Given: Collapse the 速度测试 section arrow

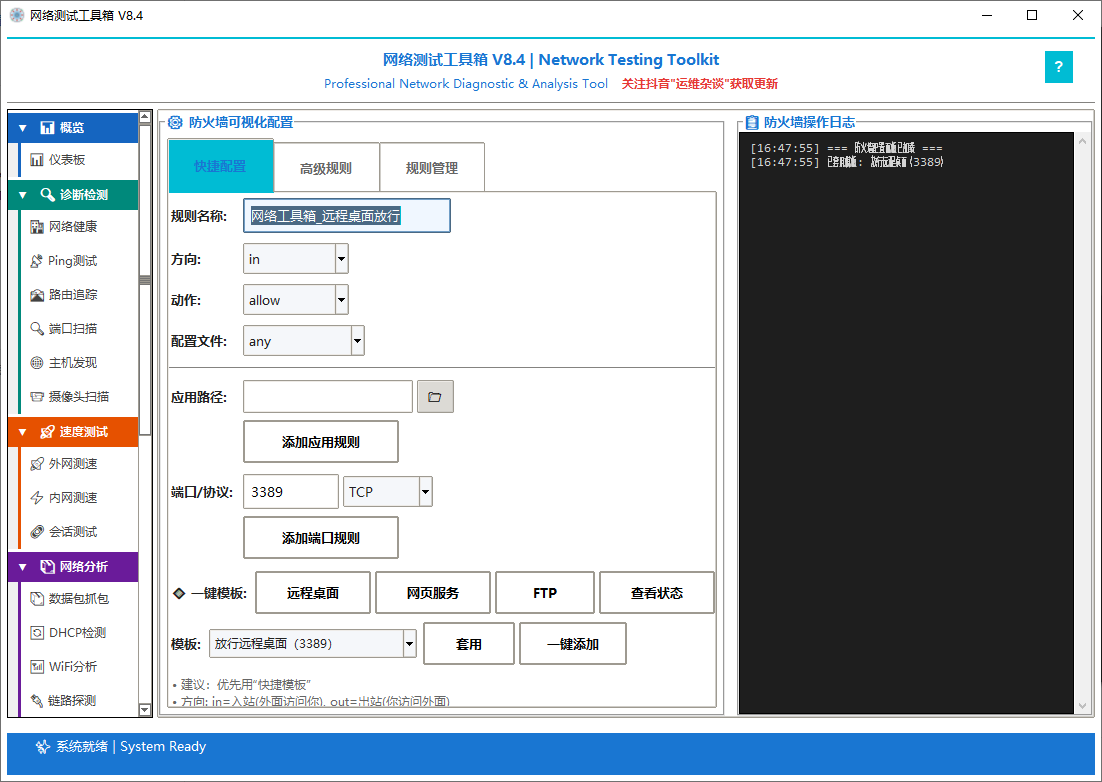Looking at the screenshot, I should pos(22,431).
